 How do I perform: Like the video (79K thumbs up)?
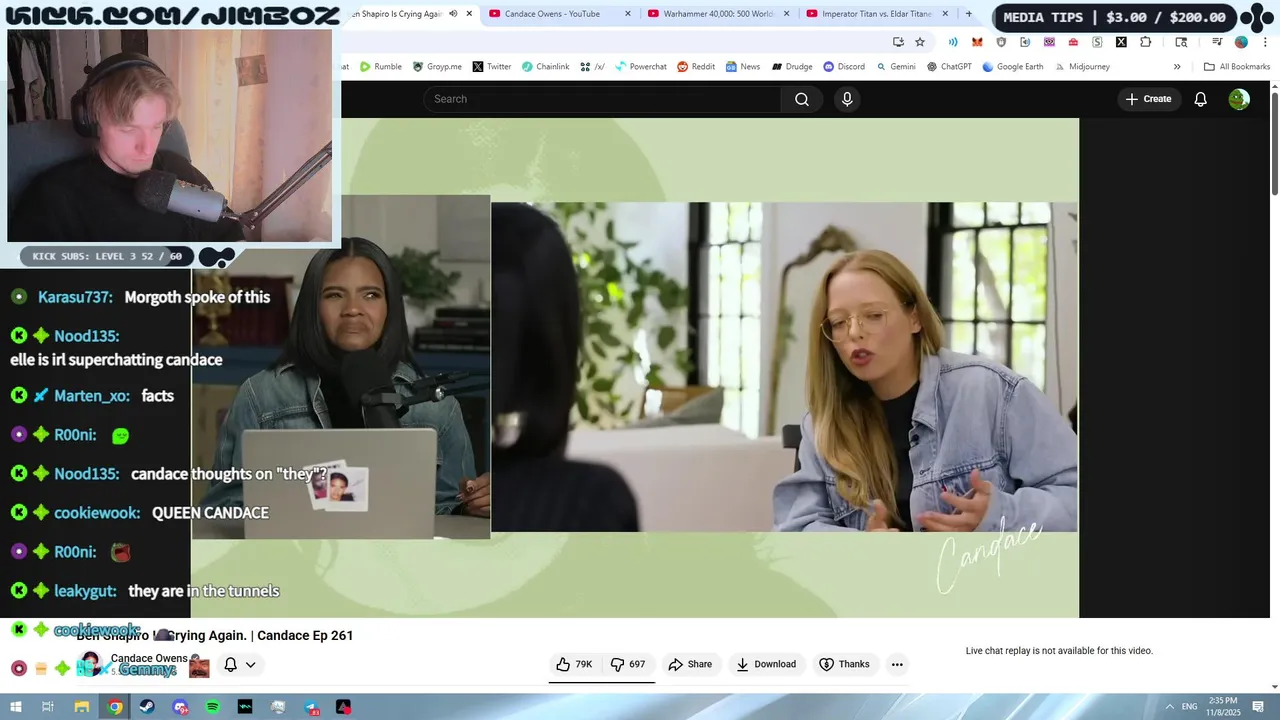[x=575, y=664]
